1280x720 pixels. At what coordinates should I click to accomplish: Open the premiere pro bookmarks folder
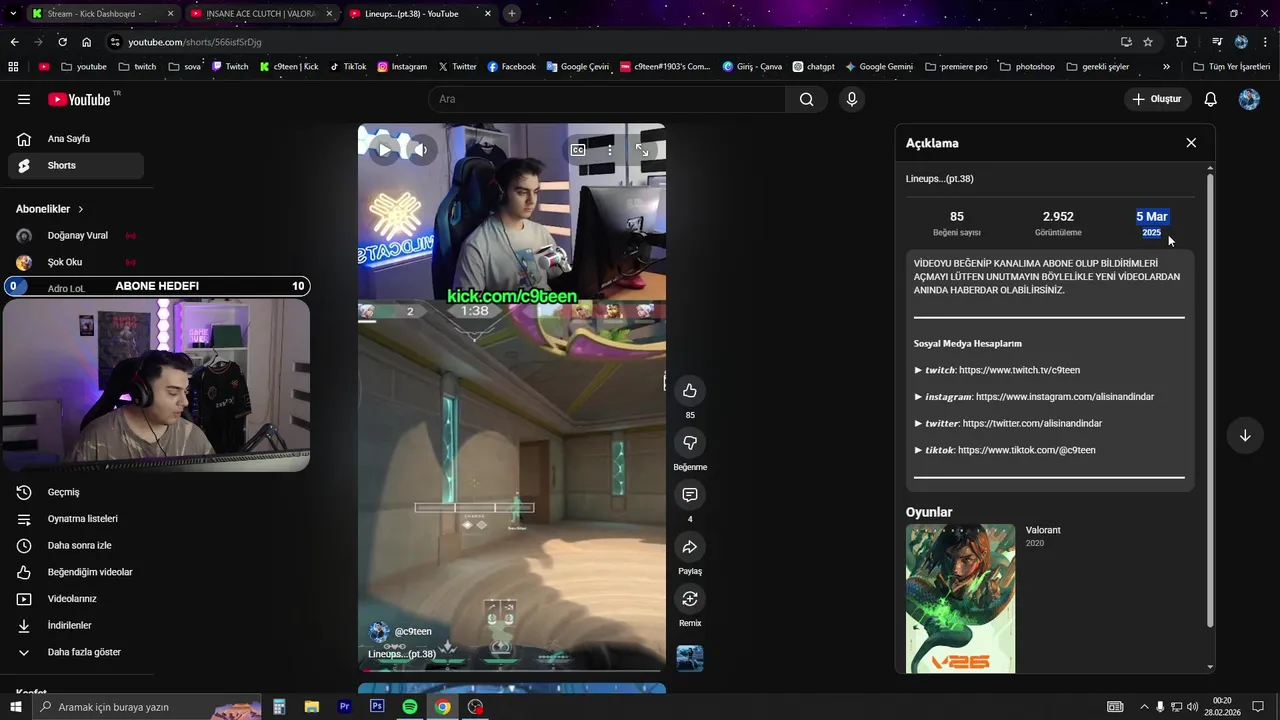(956, 67)
